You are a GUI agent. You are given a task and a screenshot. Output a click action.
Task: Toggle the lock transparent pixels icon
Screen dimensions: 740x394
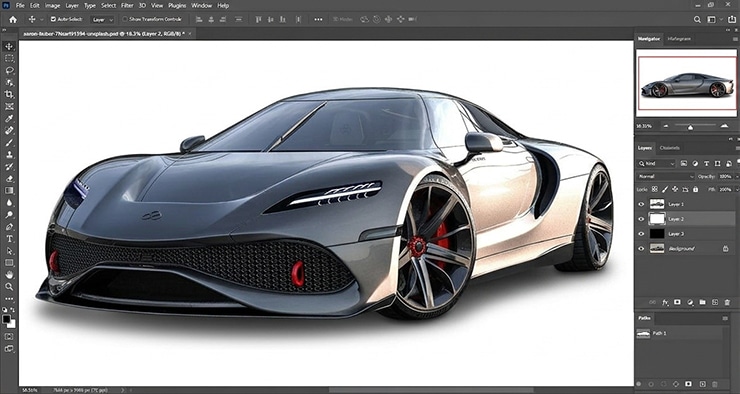coord(655,189)
